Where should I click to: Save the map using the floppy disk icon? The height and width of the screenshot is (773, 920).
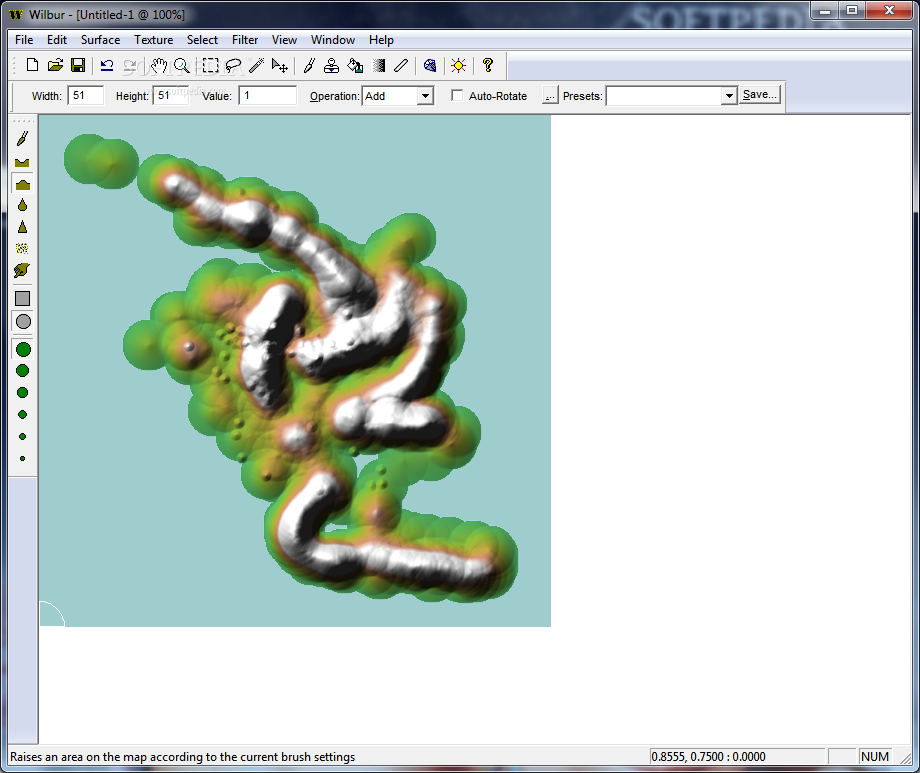pyautogui.click(x=78, y=65)
